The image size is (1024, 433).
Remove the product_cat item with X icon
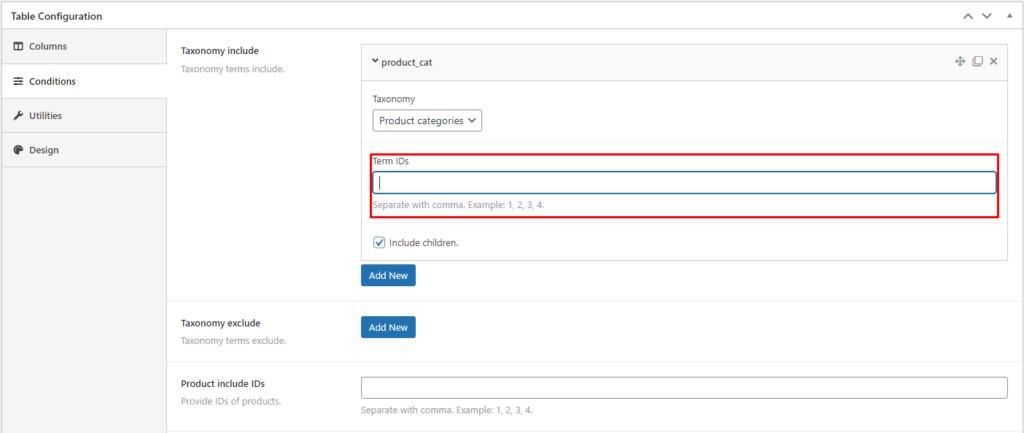[x=993, y=62]
